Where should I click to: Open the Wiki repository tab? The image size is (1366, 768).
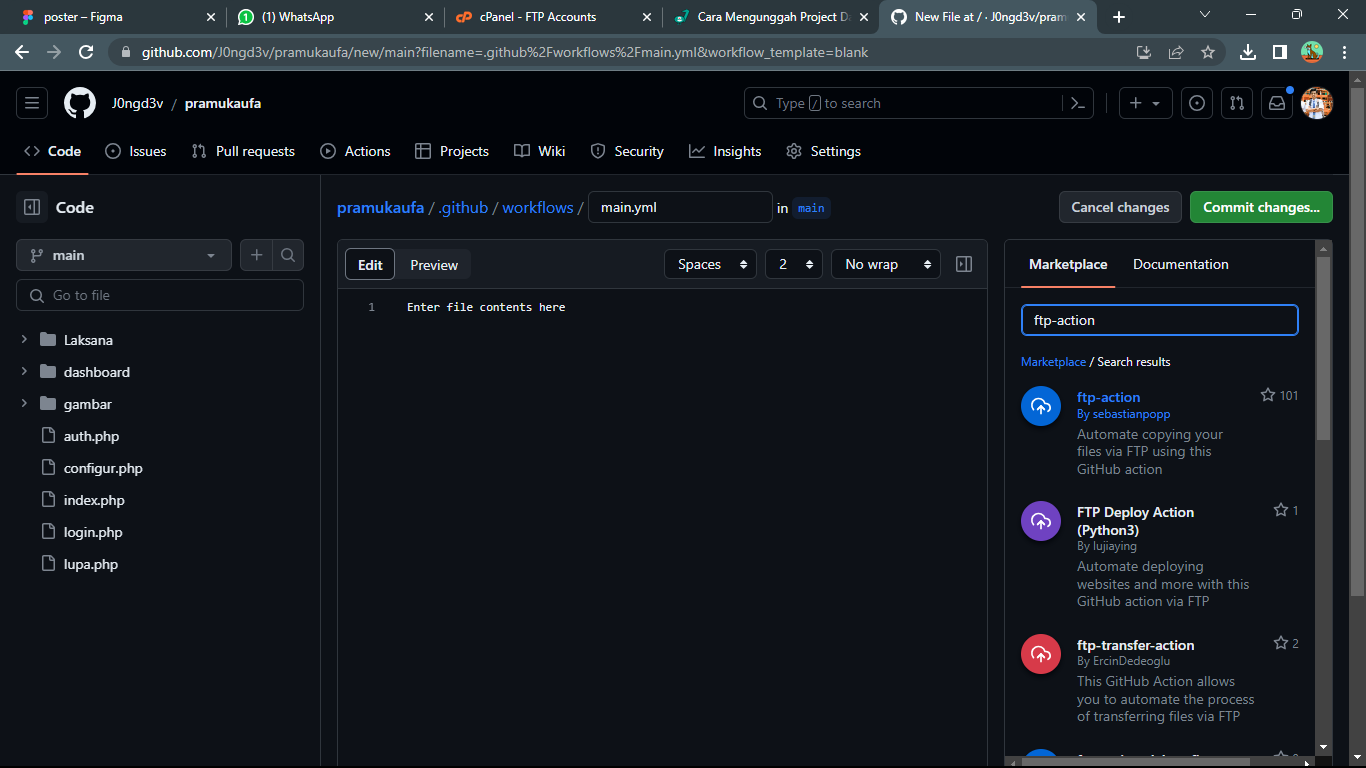click(x=540, y=151)
